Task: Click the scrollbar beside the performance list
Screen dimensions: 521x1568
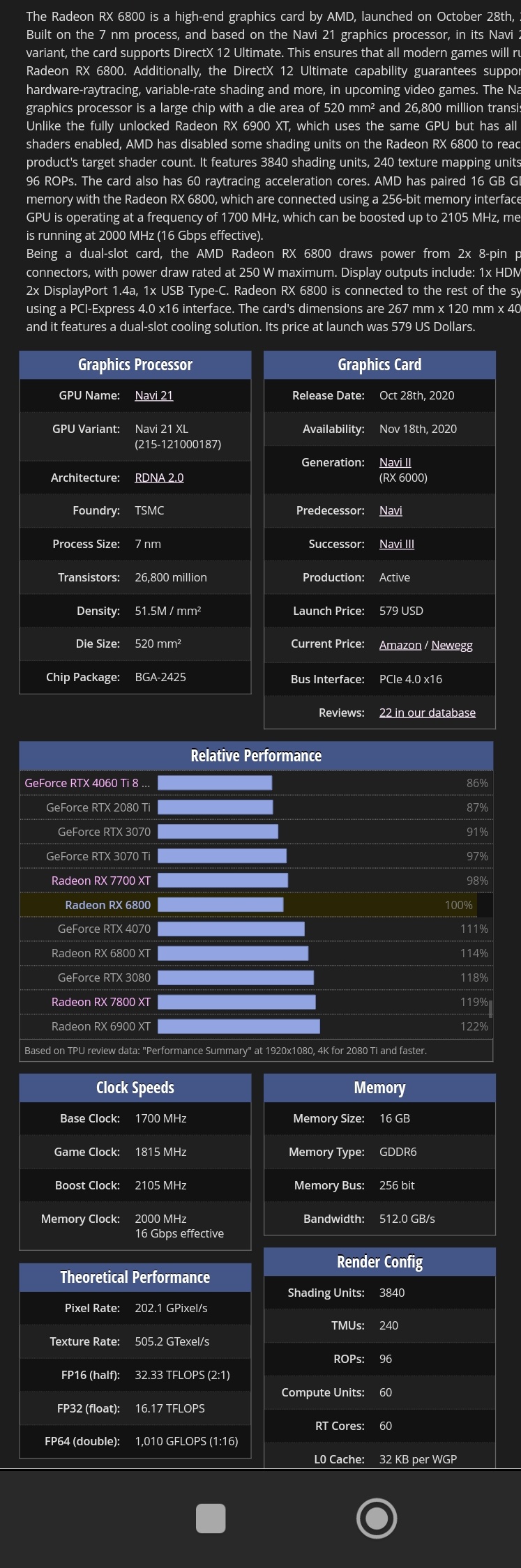Action: click(490, 1008)
